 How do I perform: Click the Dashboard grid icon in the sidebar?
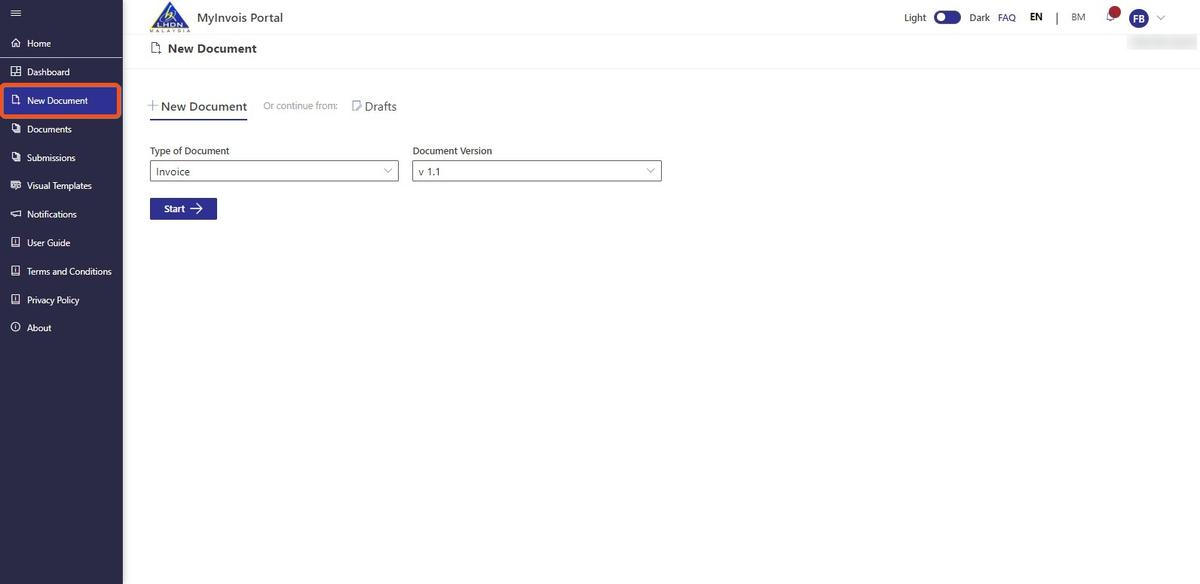pos(15,72)
